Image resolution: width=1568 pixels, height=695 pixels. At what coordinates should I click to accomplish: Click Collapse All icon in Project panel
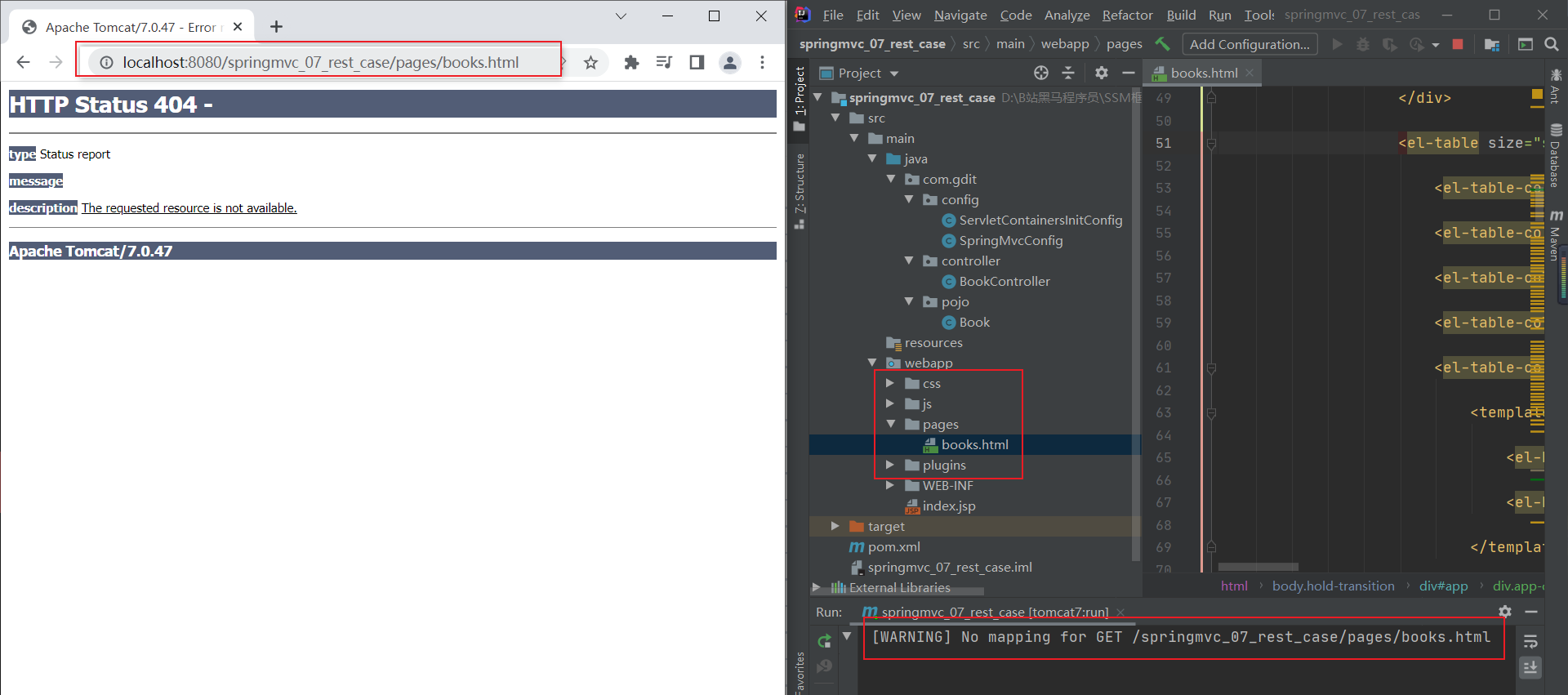tap(1068, 73)
